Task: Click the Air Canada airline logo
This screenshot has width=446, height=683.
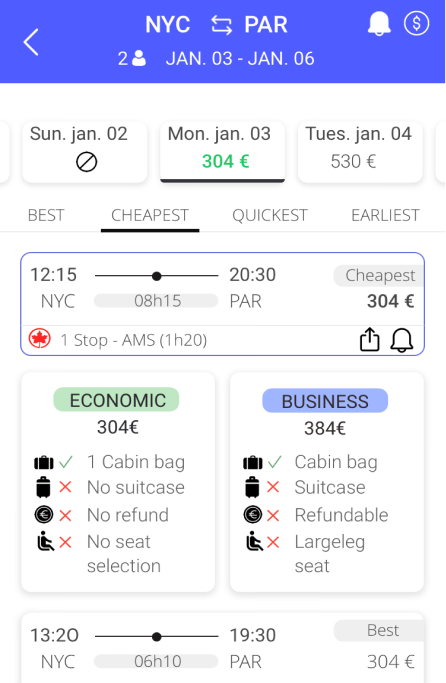Action: point(40,339)
